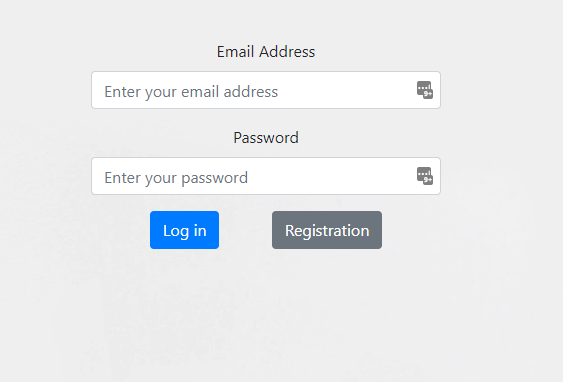Click the Log in button
The height and width of the screenshot is (382, 563).
click(x=185, y=230)
